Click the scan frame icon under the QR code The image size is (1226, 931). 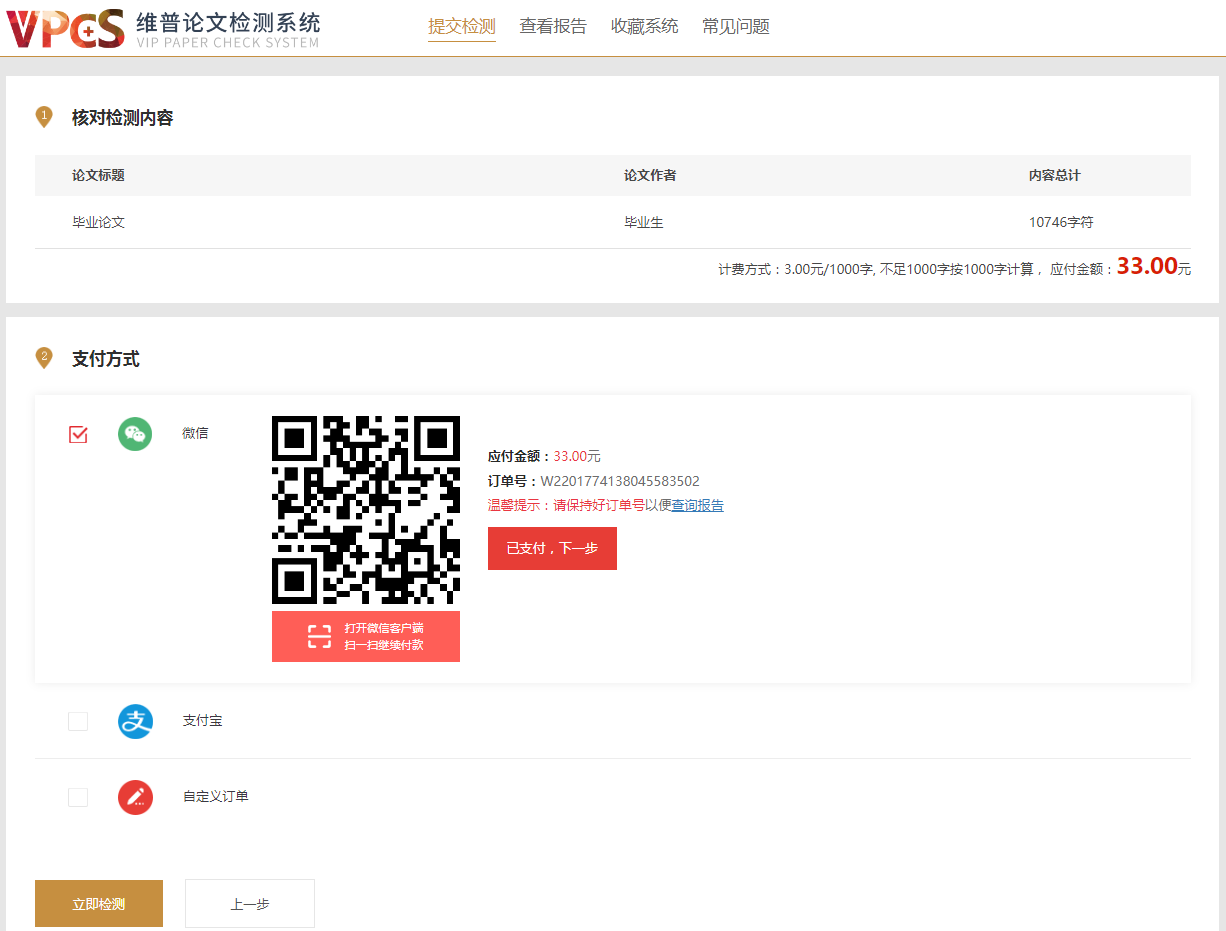[x=319, y=637]
